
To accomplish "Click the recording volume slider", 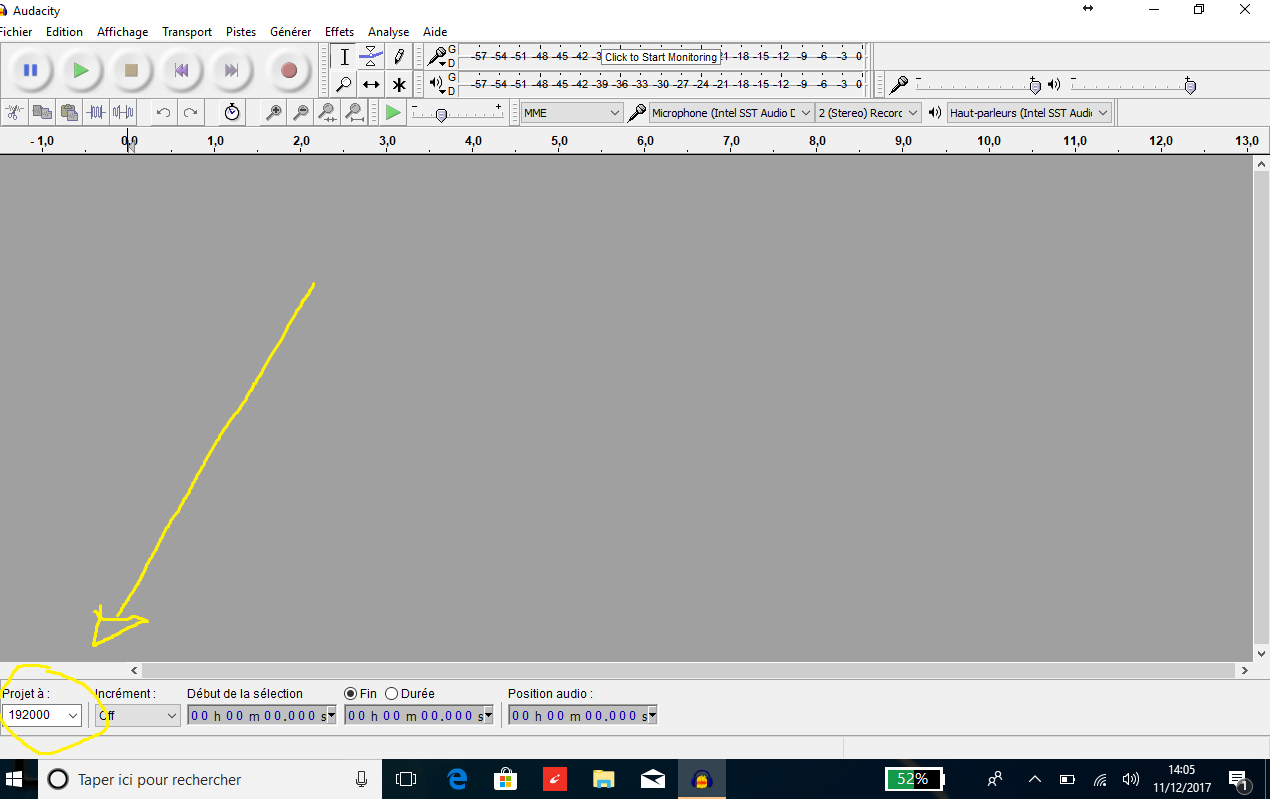I will pos(977,84).
